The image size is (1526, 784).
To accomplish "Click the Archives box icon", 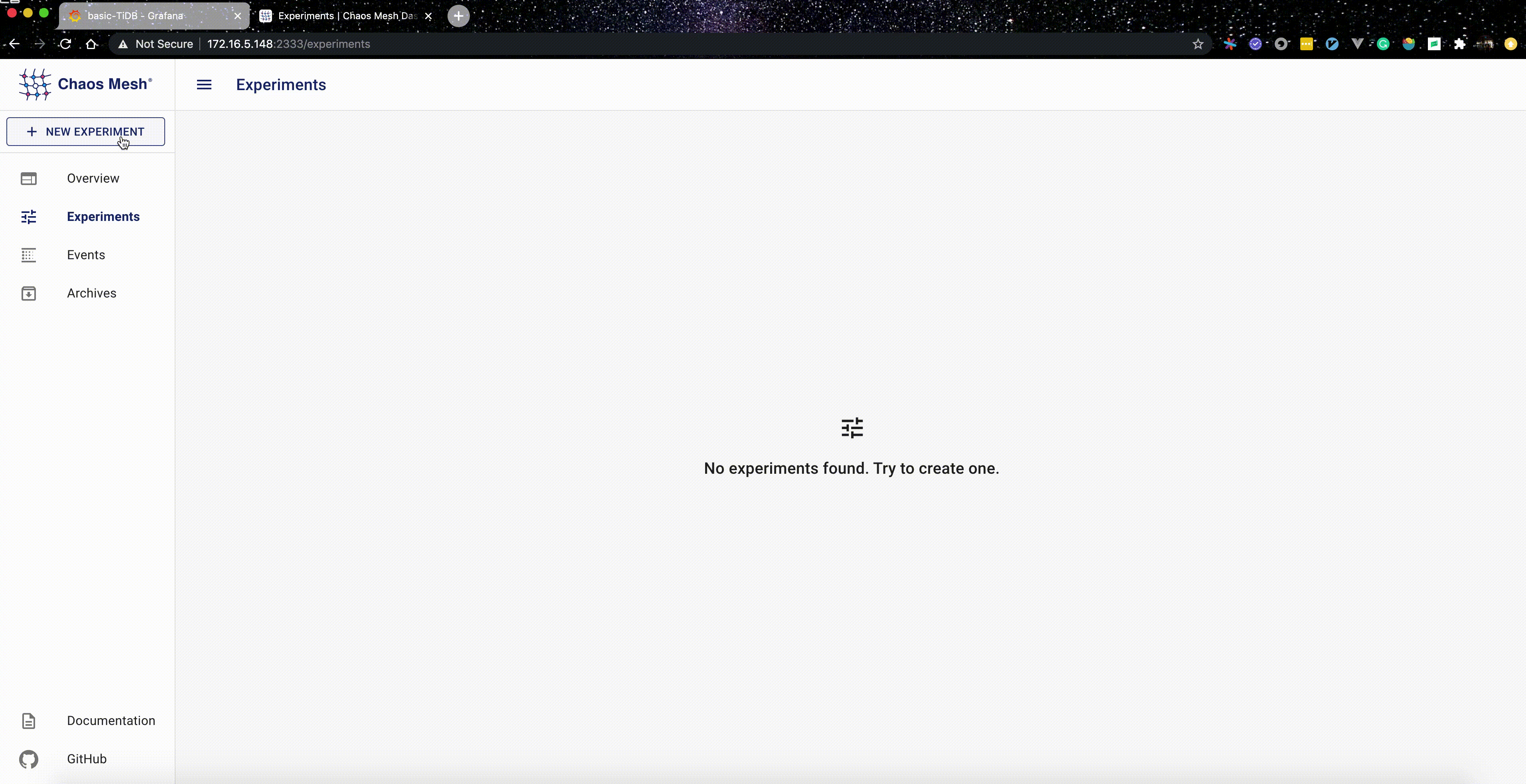I will pos(28,293).
